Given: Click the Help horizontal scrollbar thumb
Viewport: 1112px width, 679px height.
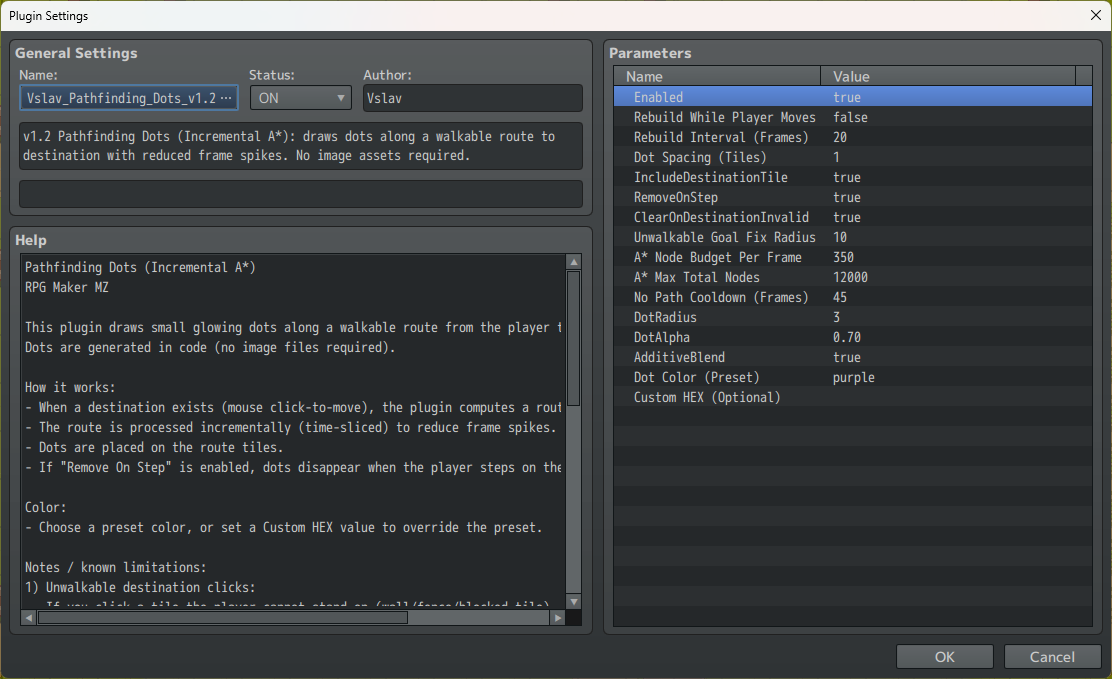Looking at the screenshot, I should [223, 618].
